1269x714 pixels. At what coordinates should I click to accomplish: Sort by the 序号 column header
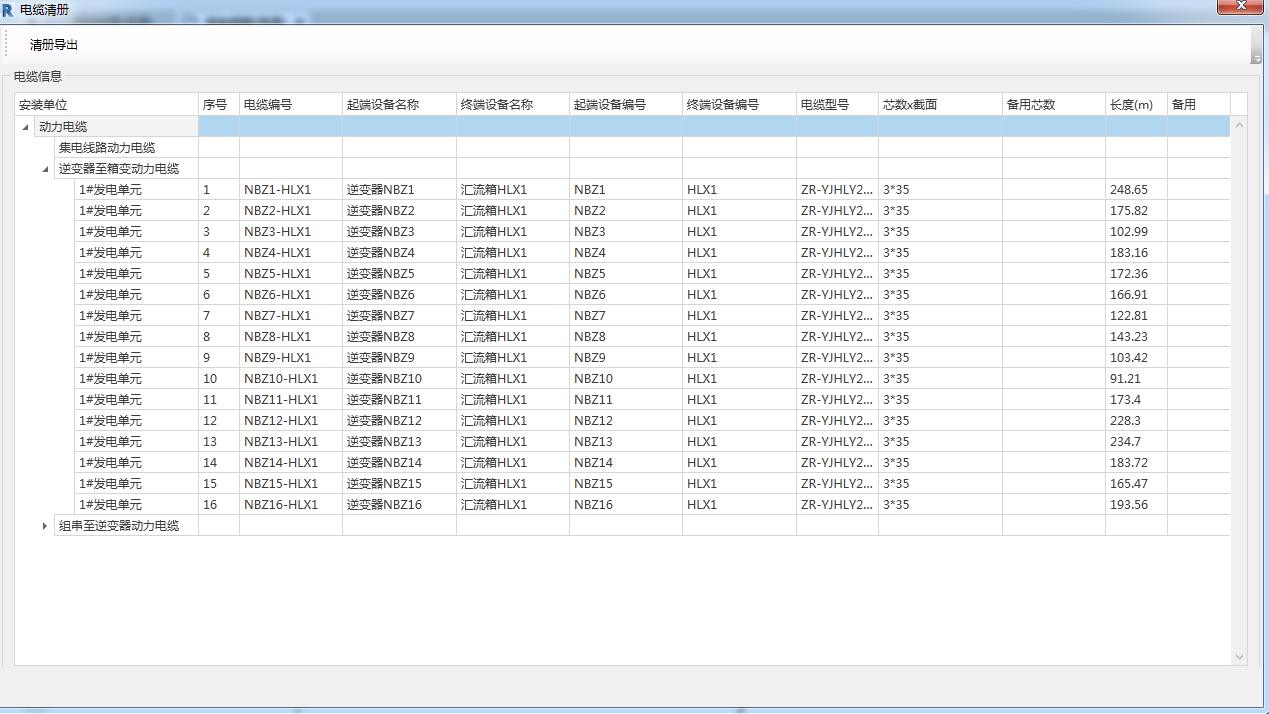click(x=218, y=105)
